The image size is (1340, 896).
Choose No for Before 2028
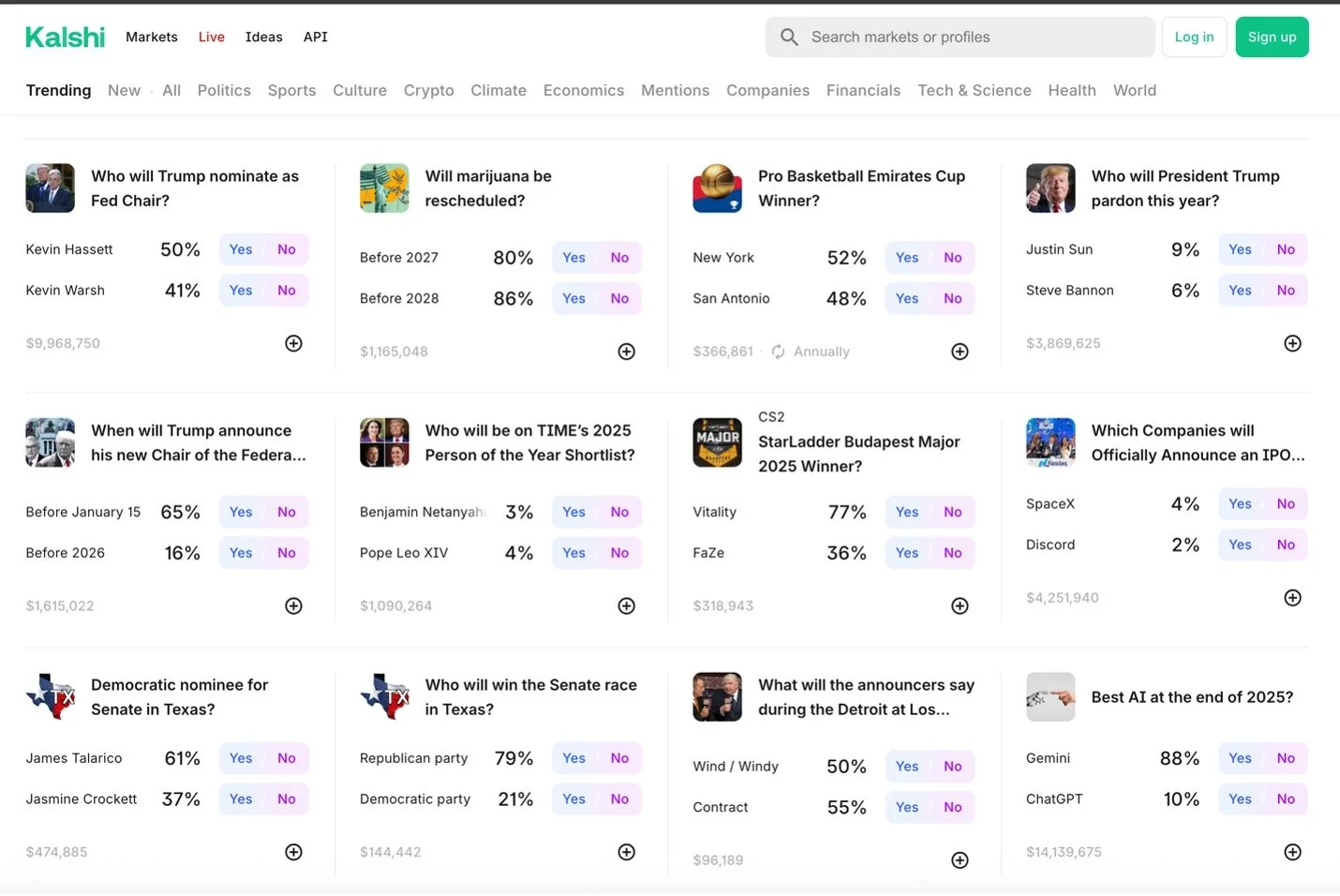pos(619,299)
